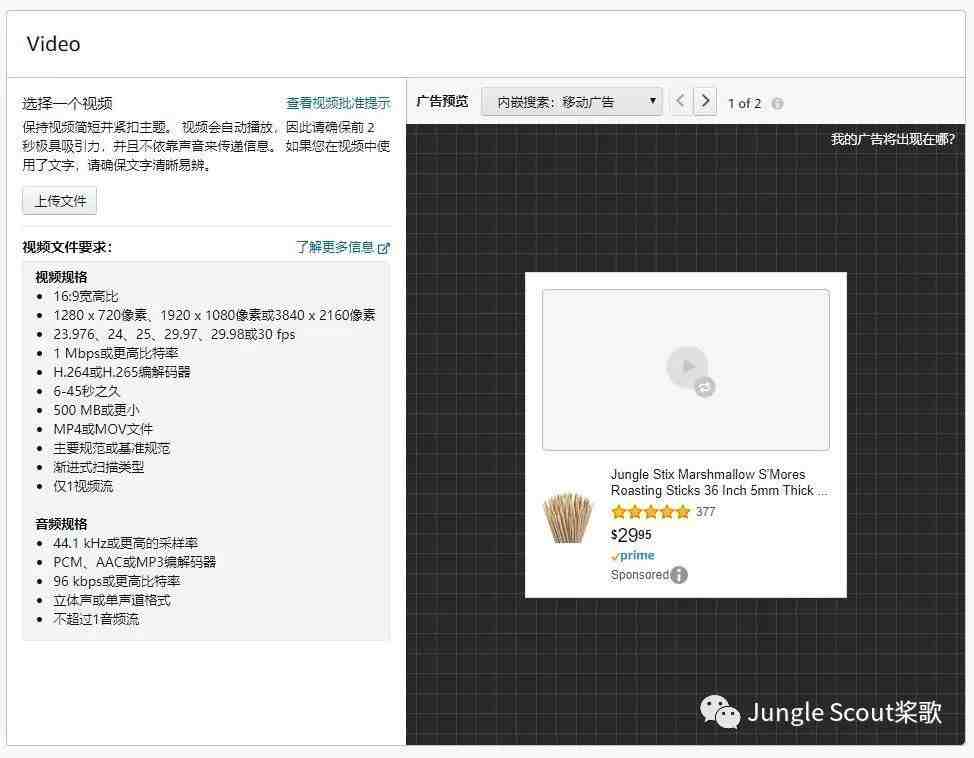Click 我的广告将出现在哪? link
This screenshot has width=974, height=758.
[893, 139]
